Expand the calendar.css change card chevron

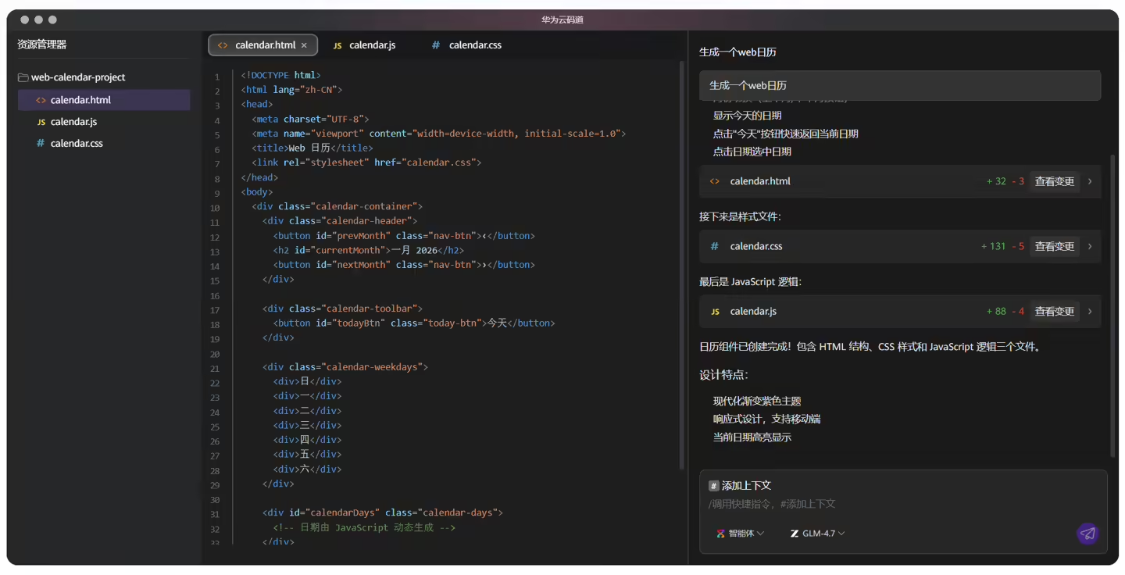click(x=1090, y=246)
